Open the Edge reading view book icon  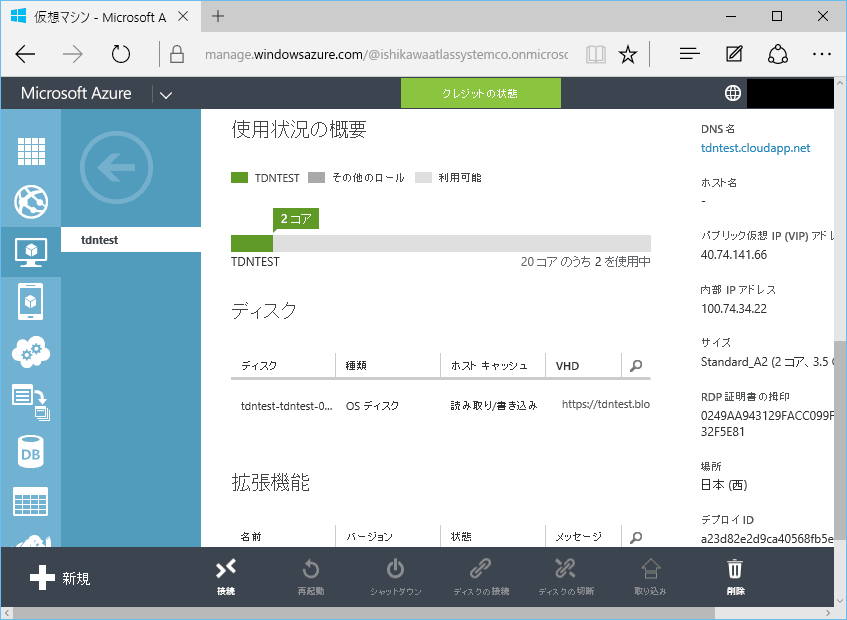pyautogui.click(x=595, y=54)
